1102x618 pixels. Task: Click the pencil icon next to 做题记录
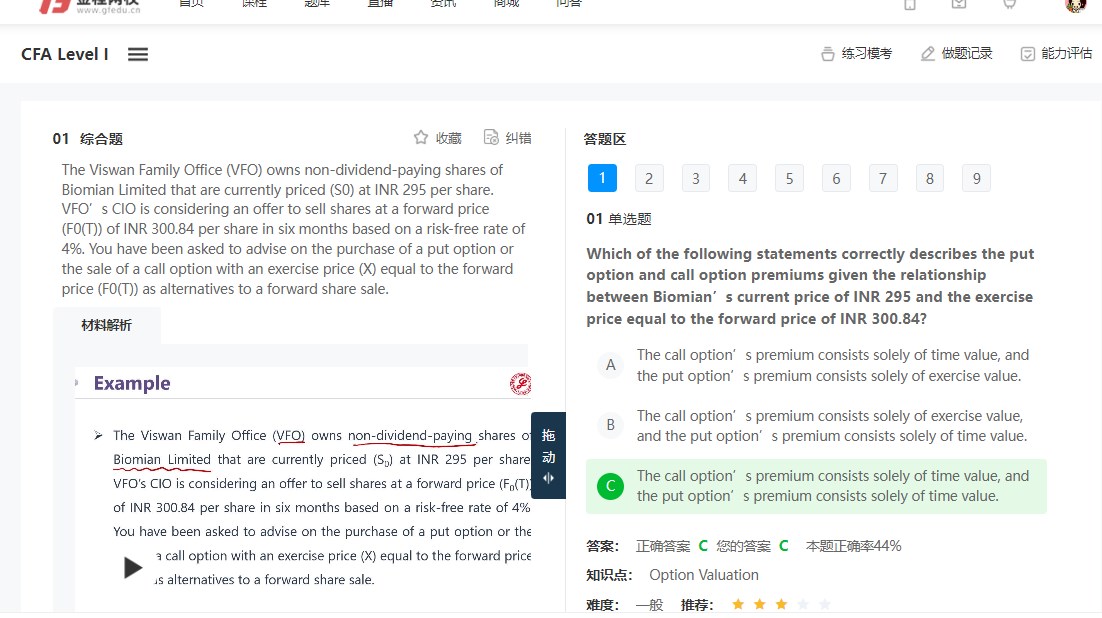[x=928, y=54]
